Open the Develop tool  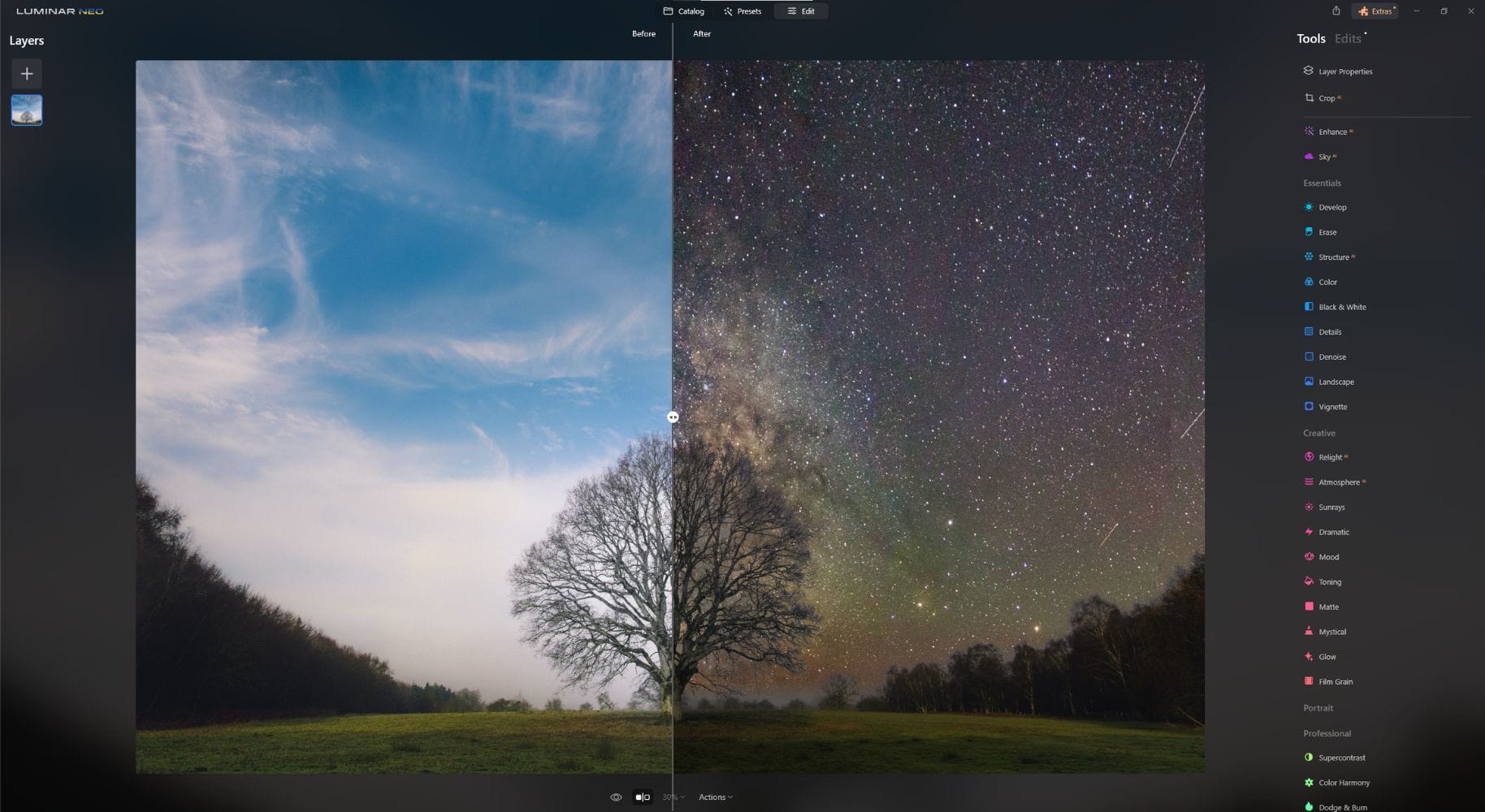(1332, 207)
